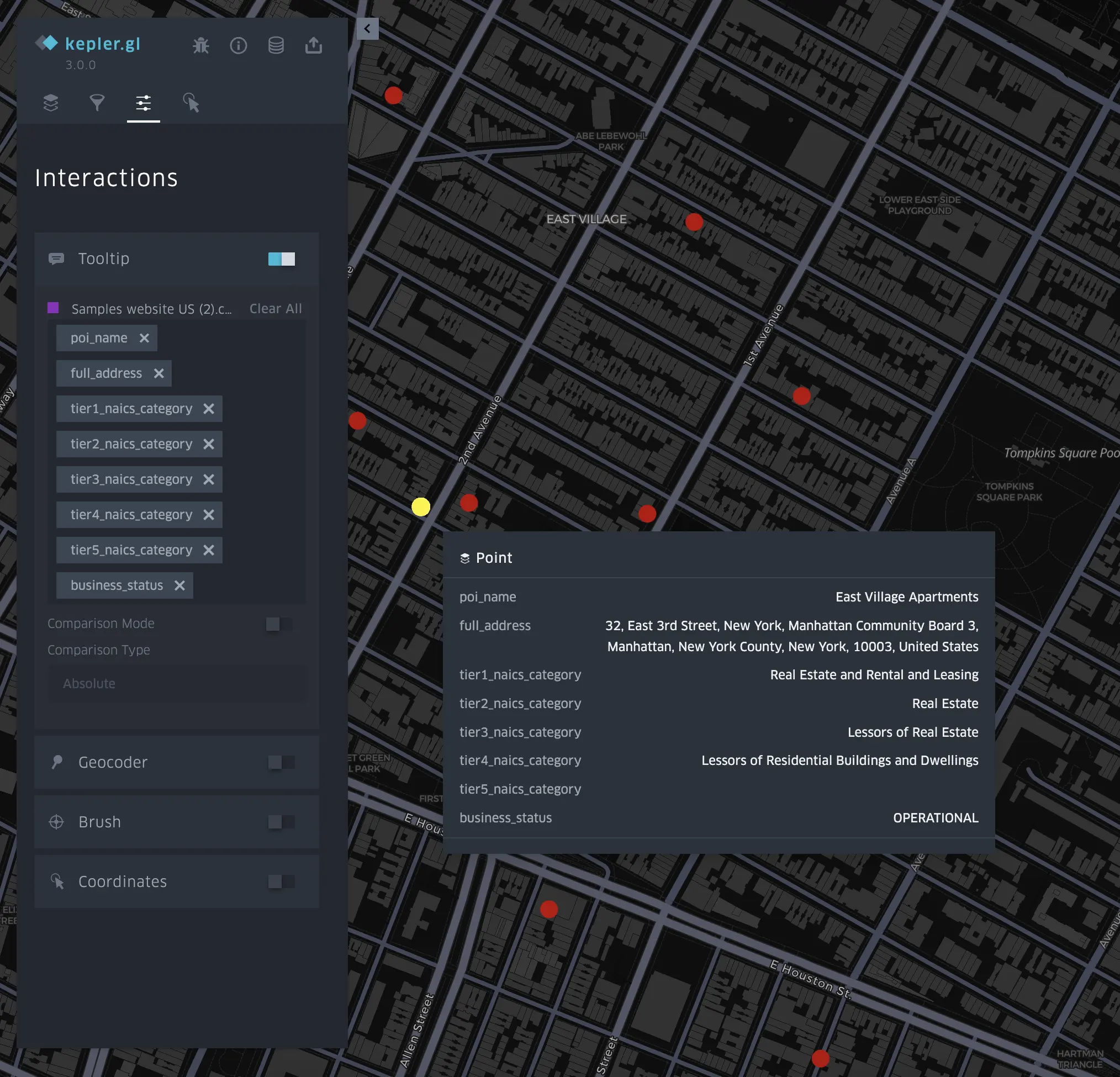This screenshot has width=1120, height=1077.
Task: Click the purple dataset color swatch
Action: coord(53,308)
